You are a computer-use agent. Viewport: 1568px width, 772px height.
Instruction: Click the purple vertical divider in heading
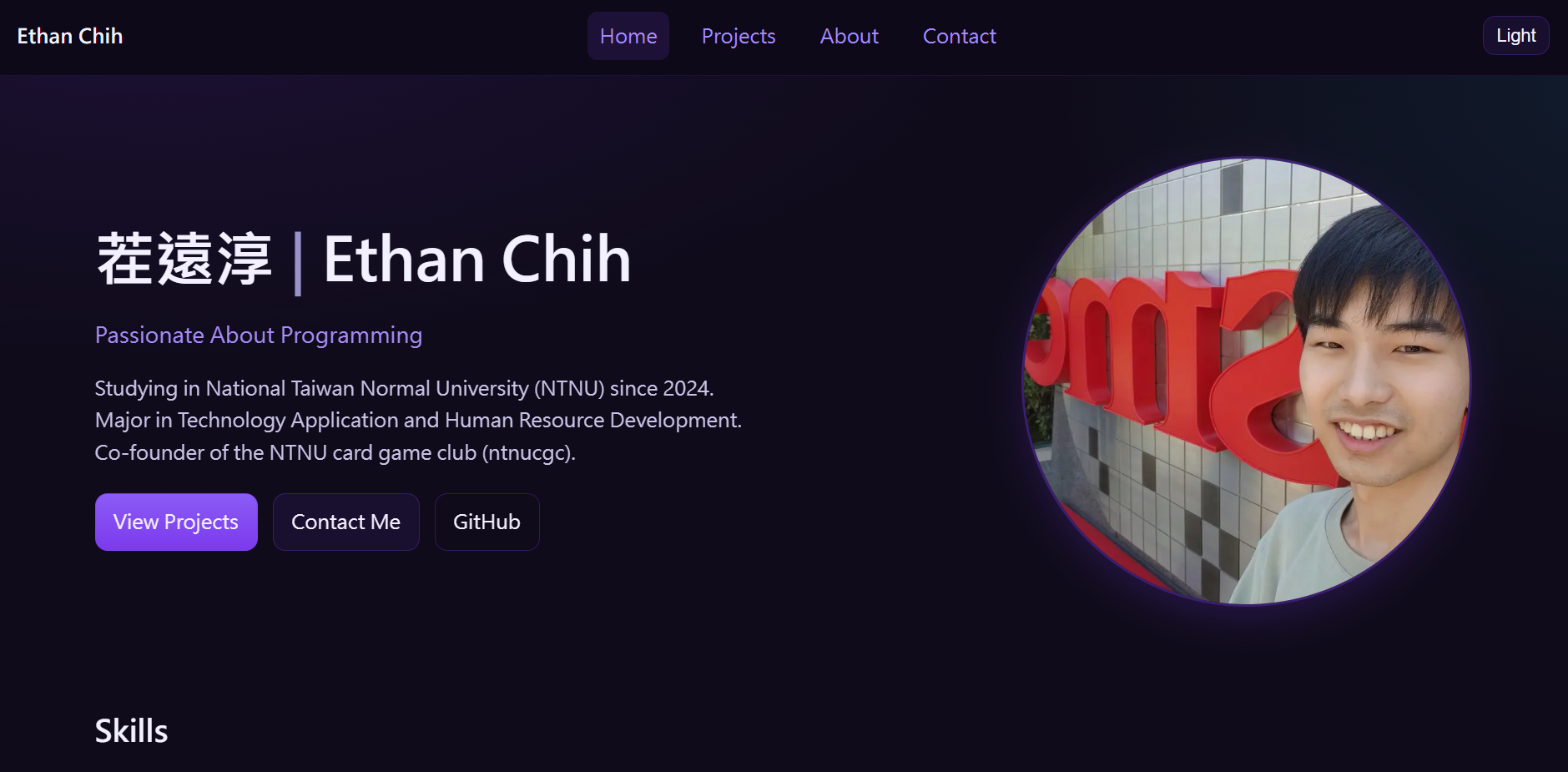[298, 263]
